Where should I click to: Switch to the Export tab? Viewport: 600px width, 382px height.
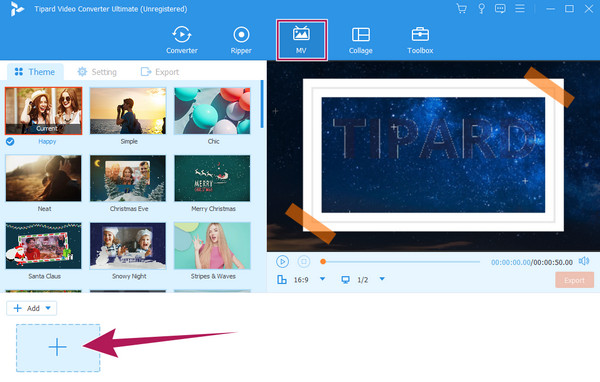(x=160, y=72)
